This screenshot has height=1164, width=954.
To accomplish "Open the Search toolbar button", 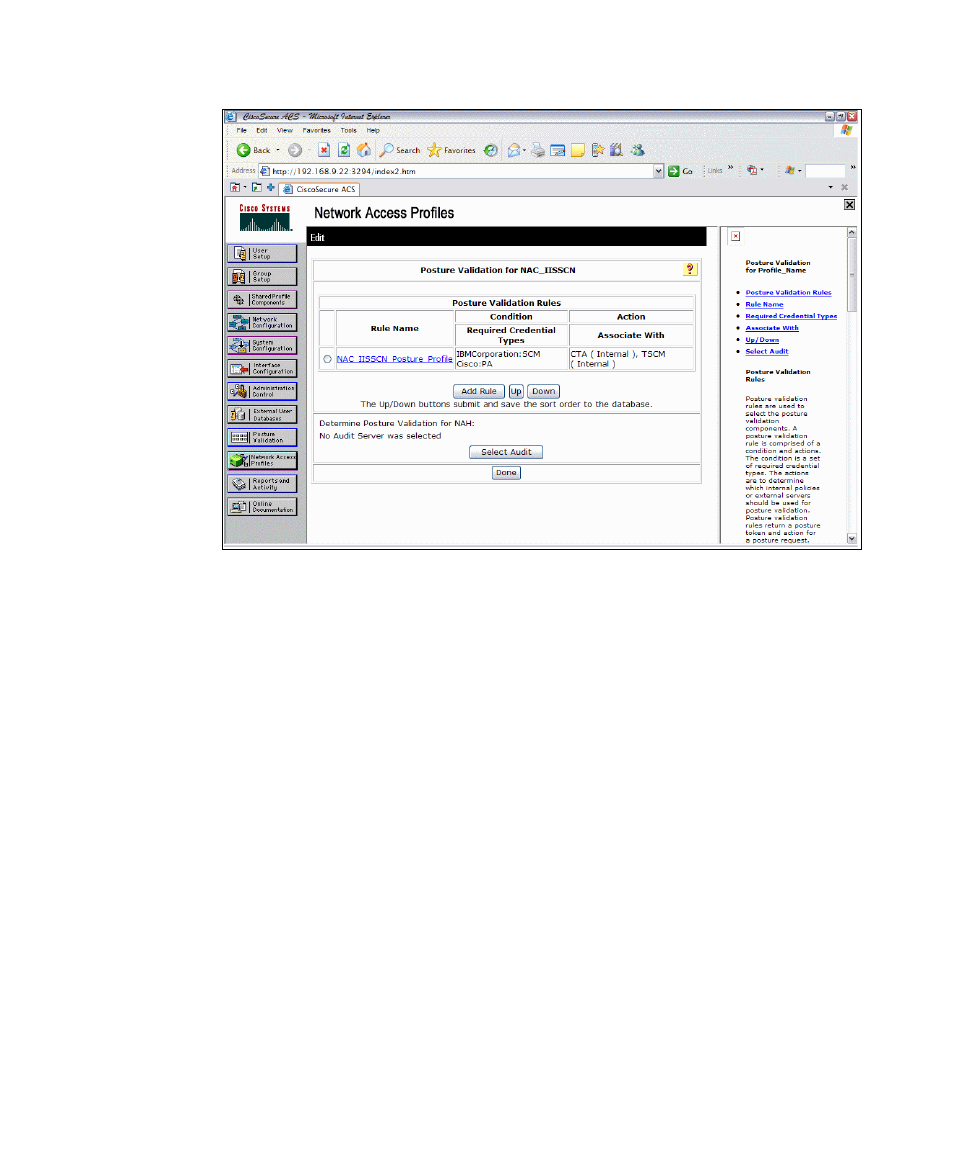I will coord(399,150).
